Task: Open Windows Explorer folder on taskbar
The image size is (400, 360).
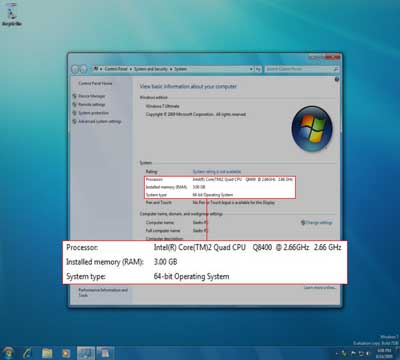Action: click(47, 353)
